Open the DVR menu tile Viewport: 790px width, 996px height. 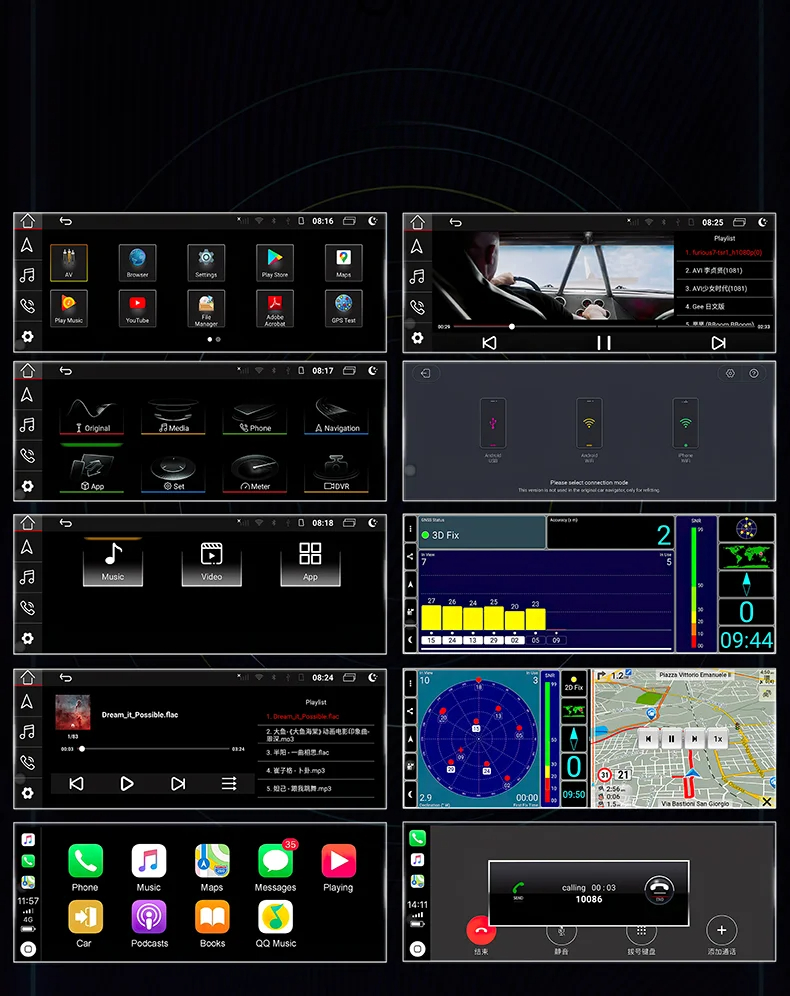click(x=337, y=474)
